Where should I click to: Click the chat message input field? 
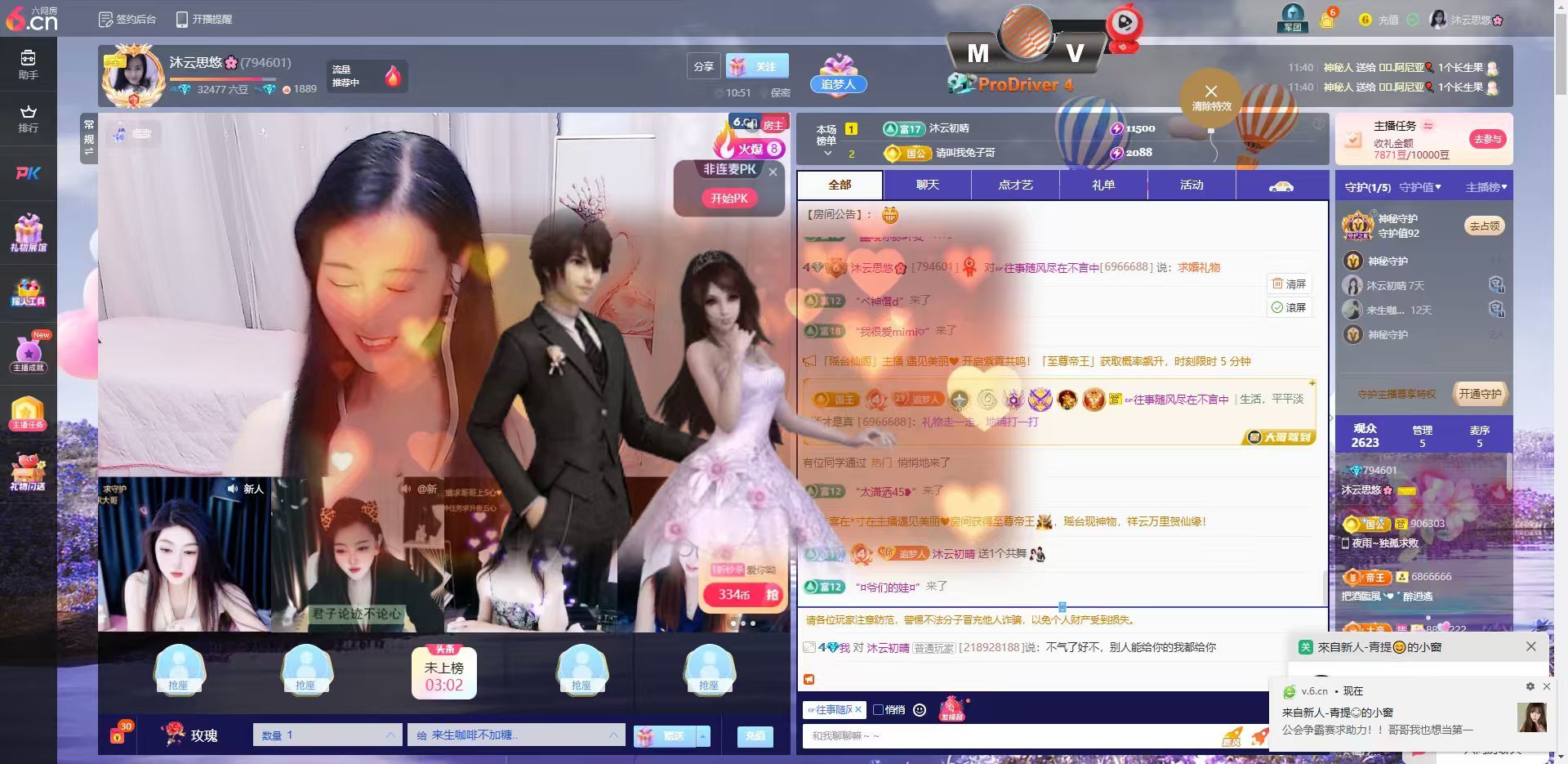point(1011,736)
